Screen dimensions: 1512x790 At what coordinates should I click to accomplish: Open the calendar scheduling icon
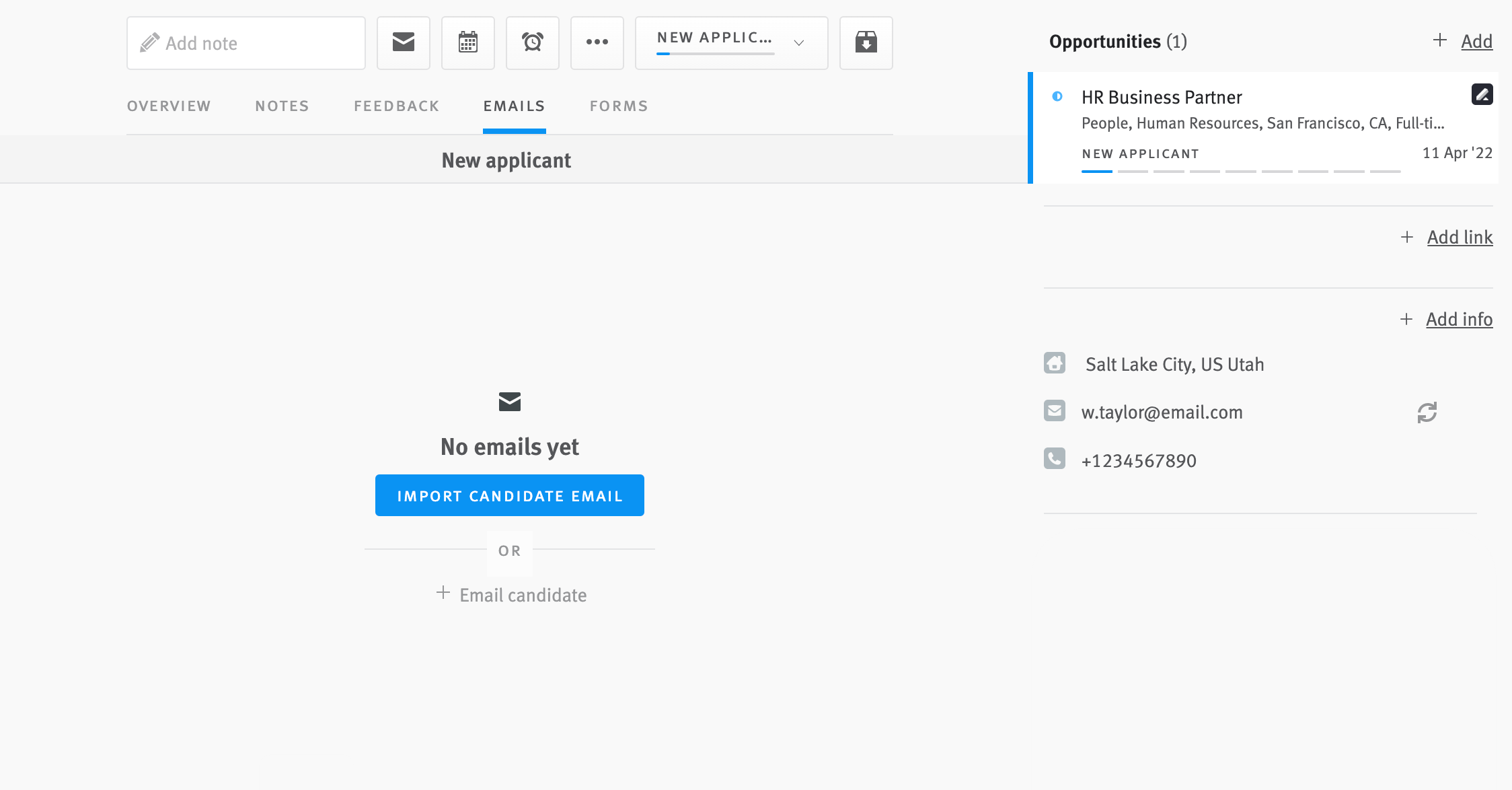(x=467, y=42)
